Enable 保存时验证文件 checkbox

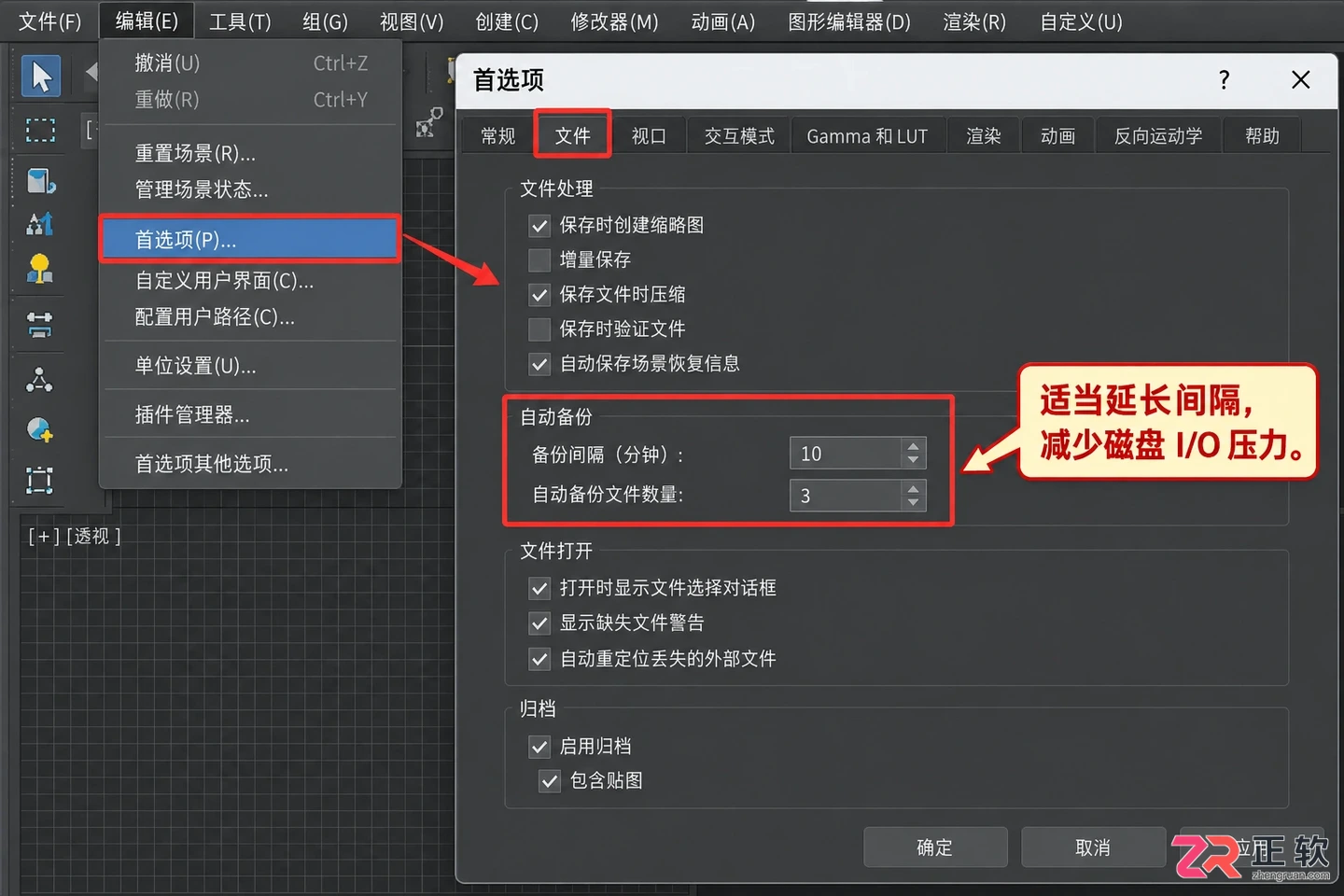(x=539, y=329)
